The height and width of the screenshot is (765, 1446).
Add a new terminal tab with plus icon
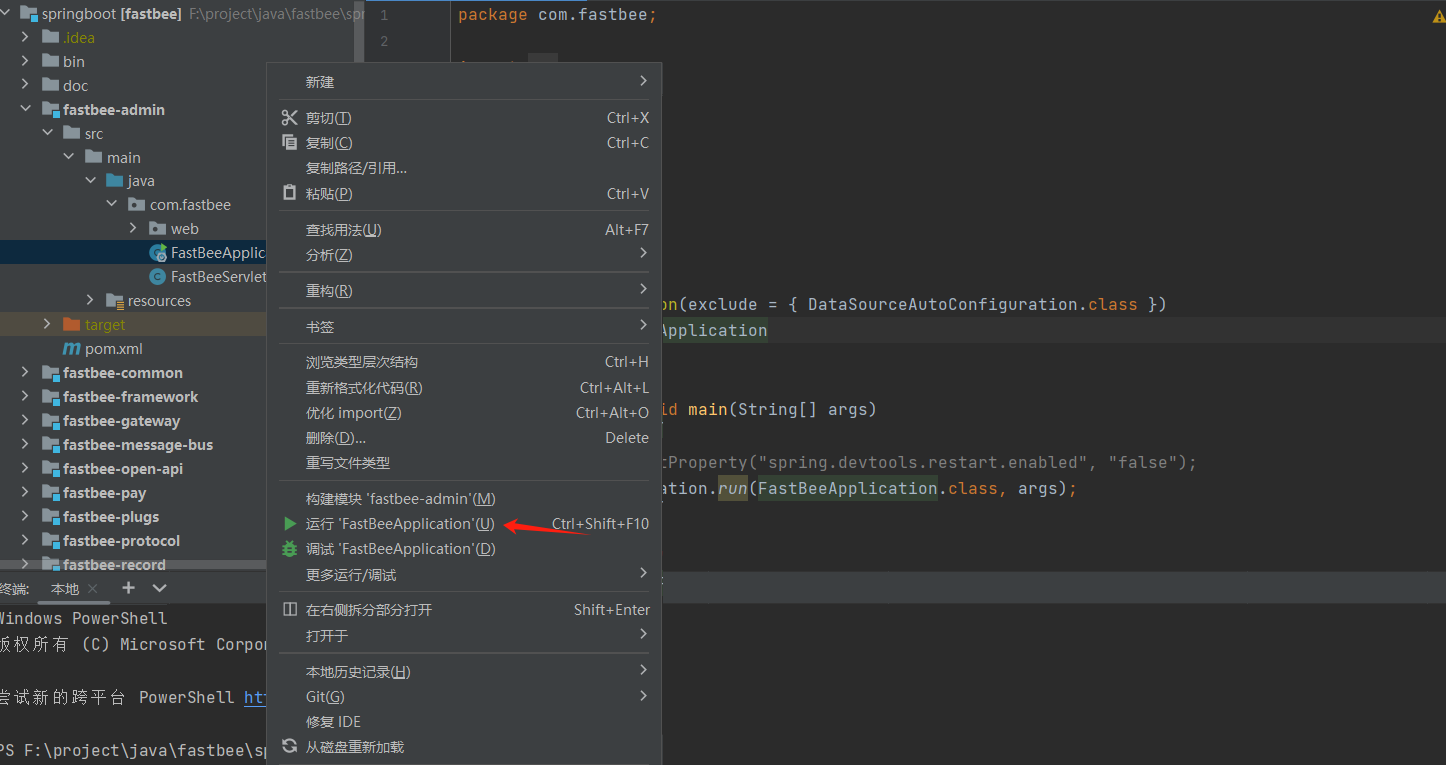point(128,588)
